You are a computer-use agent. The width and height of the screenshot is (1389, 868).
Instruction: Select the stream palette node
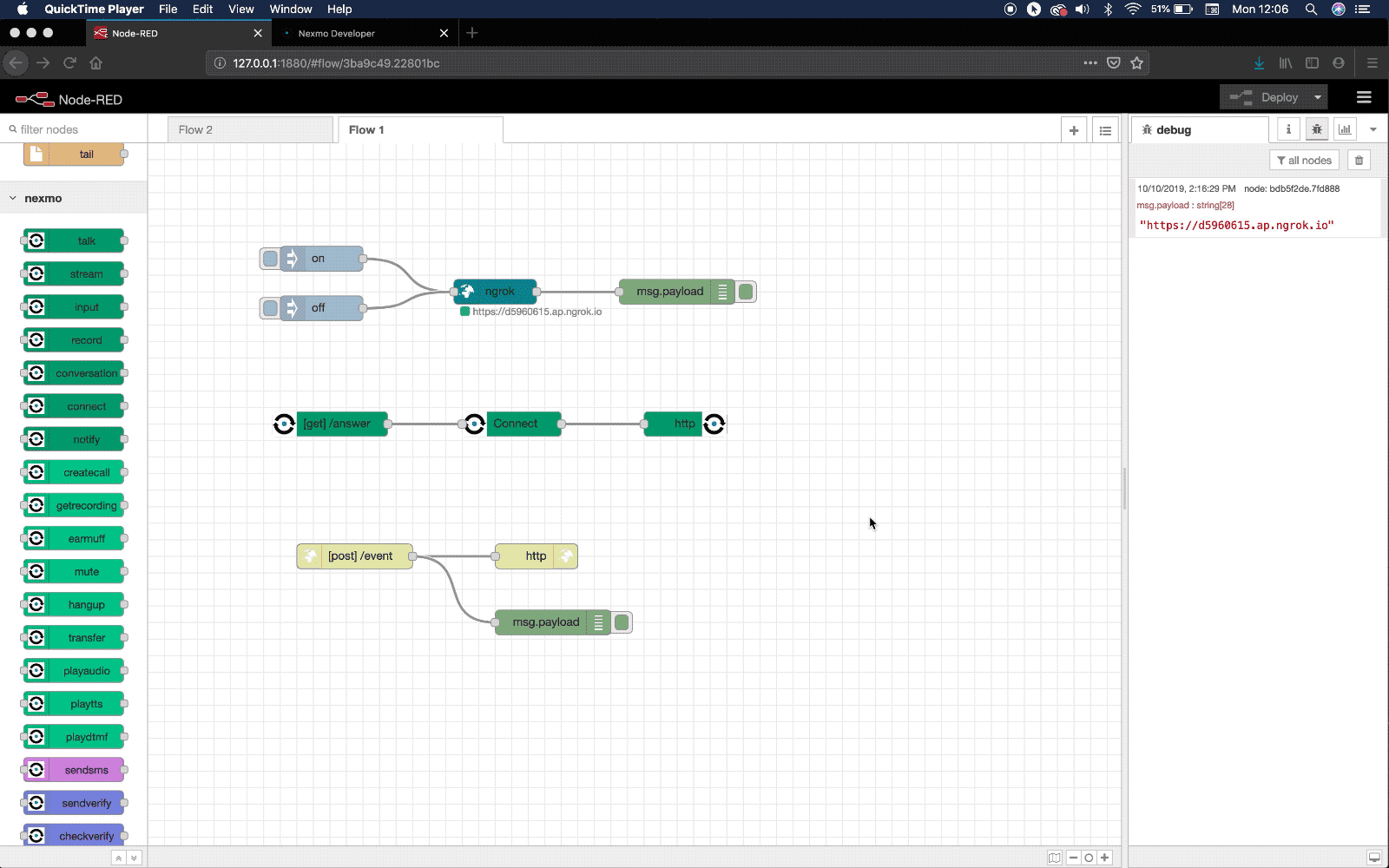(x=74, y=273)
